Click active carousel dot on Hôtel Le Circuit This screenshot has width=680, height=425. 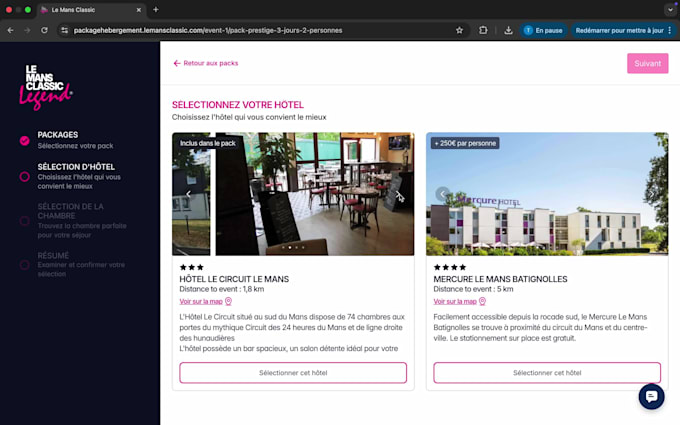[x=290, y=248]
